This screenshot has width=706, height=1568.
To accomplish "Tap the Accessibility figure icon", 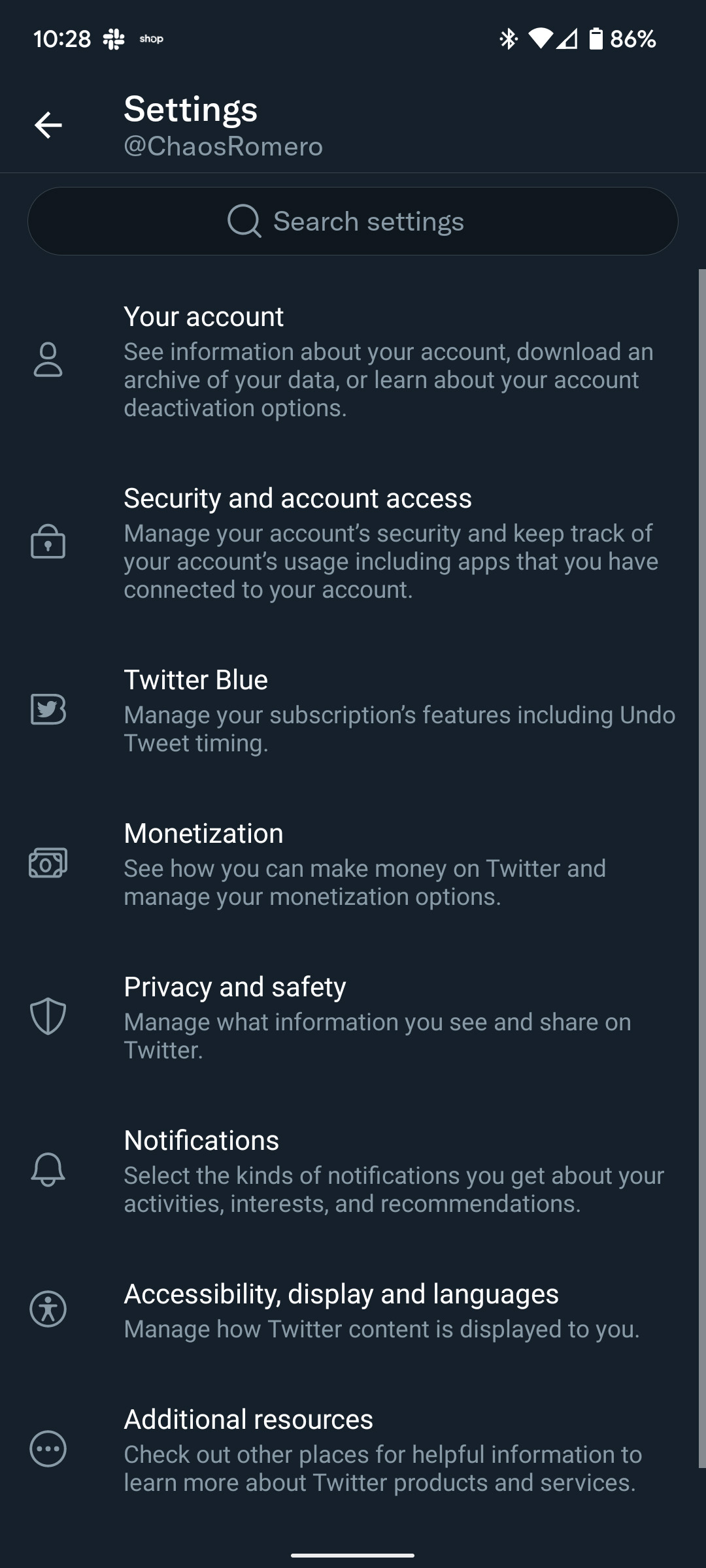I will click(48, 1309).
